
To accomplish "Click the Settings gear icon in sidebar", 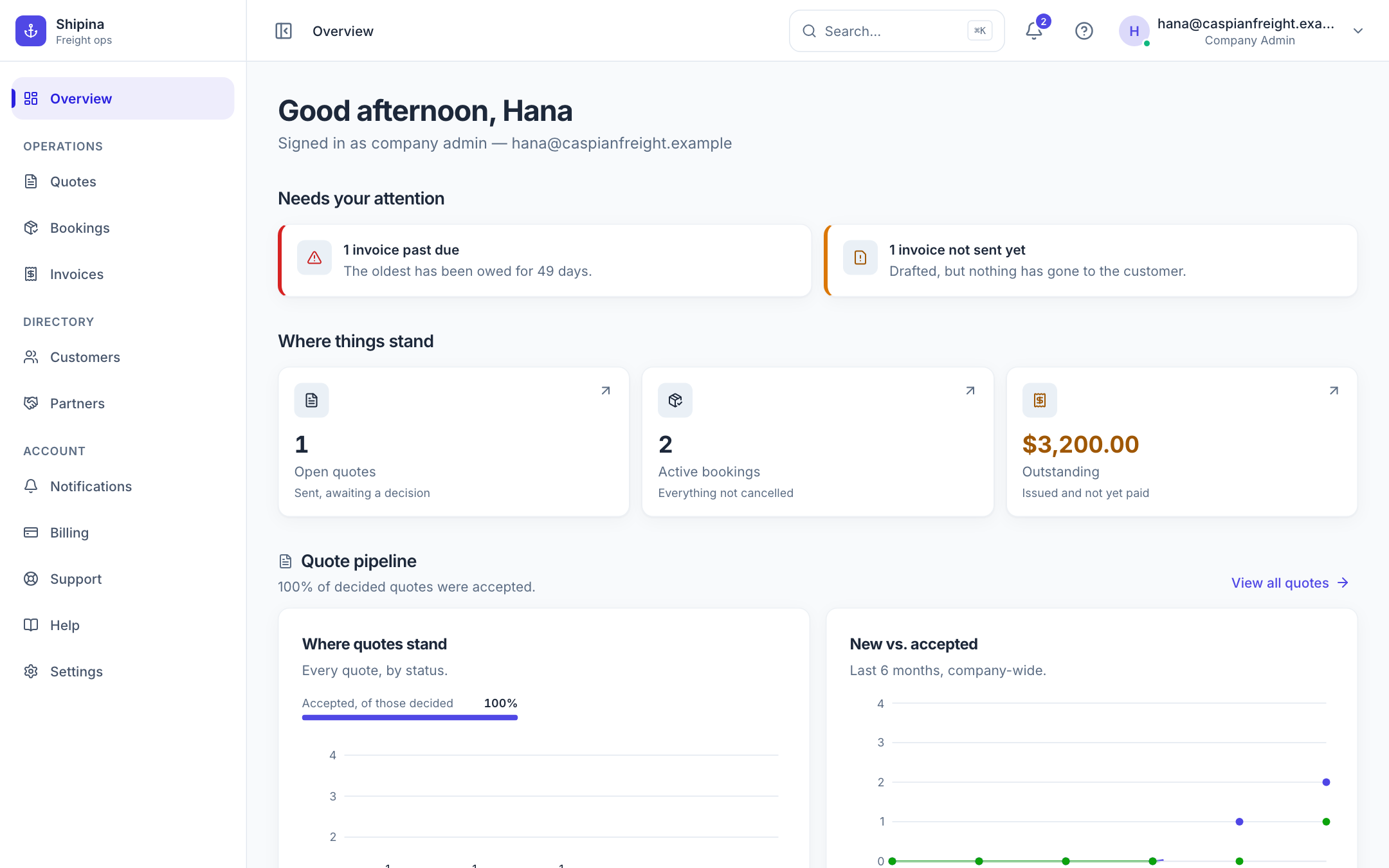I will coord(31,671).
